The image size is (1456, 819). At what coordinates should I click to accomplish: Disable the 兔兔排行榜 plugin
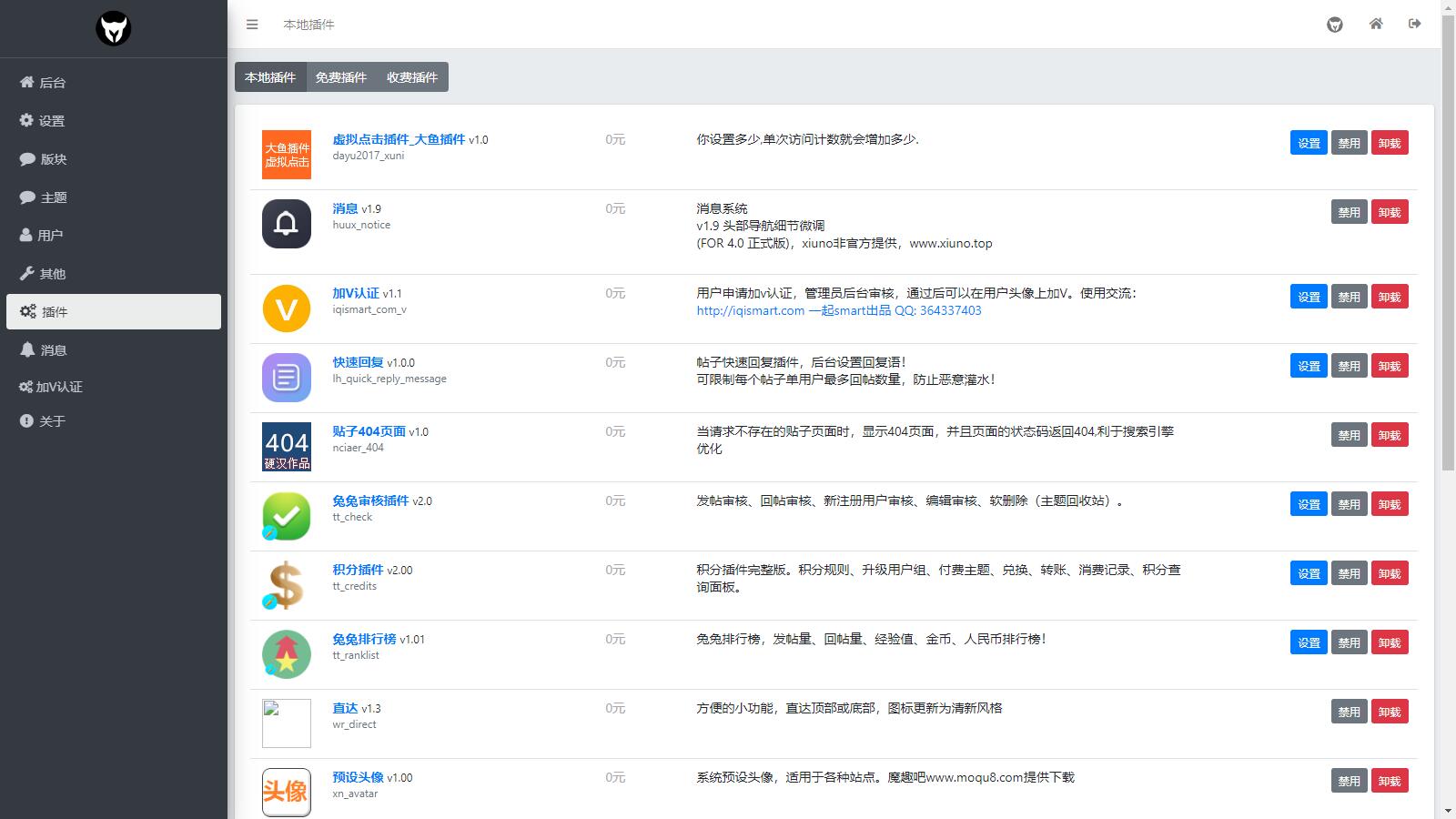coord(1349,642)
